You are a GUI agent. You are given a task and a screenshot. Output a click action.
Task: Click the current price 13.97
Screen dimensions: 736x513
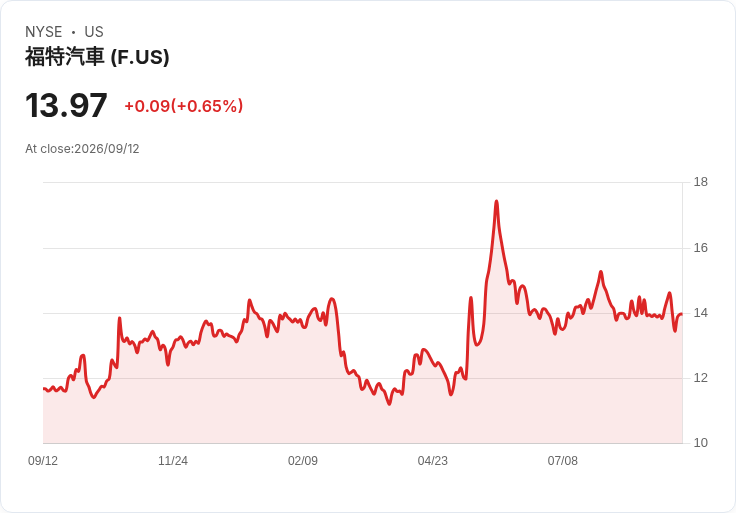tap(66, 106)
